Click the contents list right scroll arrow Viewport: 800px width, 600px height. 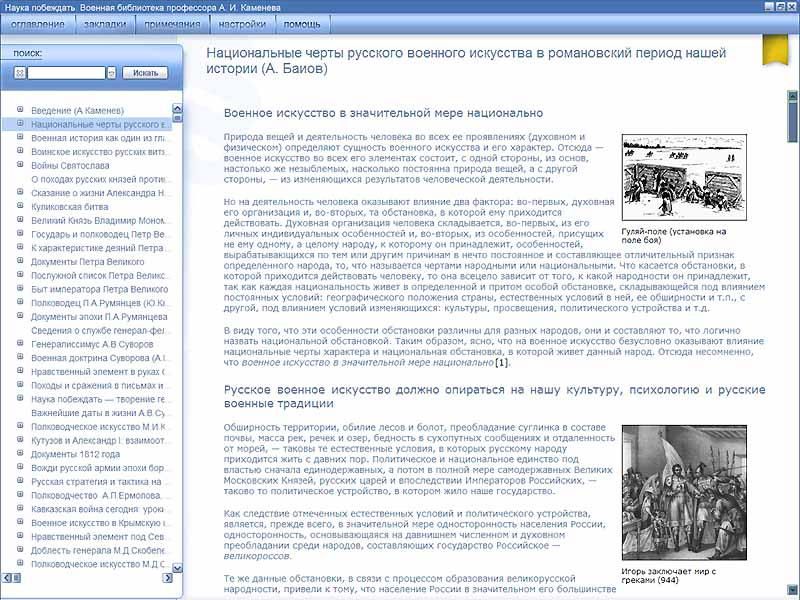[169, 579]
